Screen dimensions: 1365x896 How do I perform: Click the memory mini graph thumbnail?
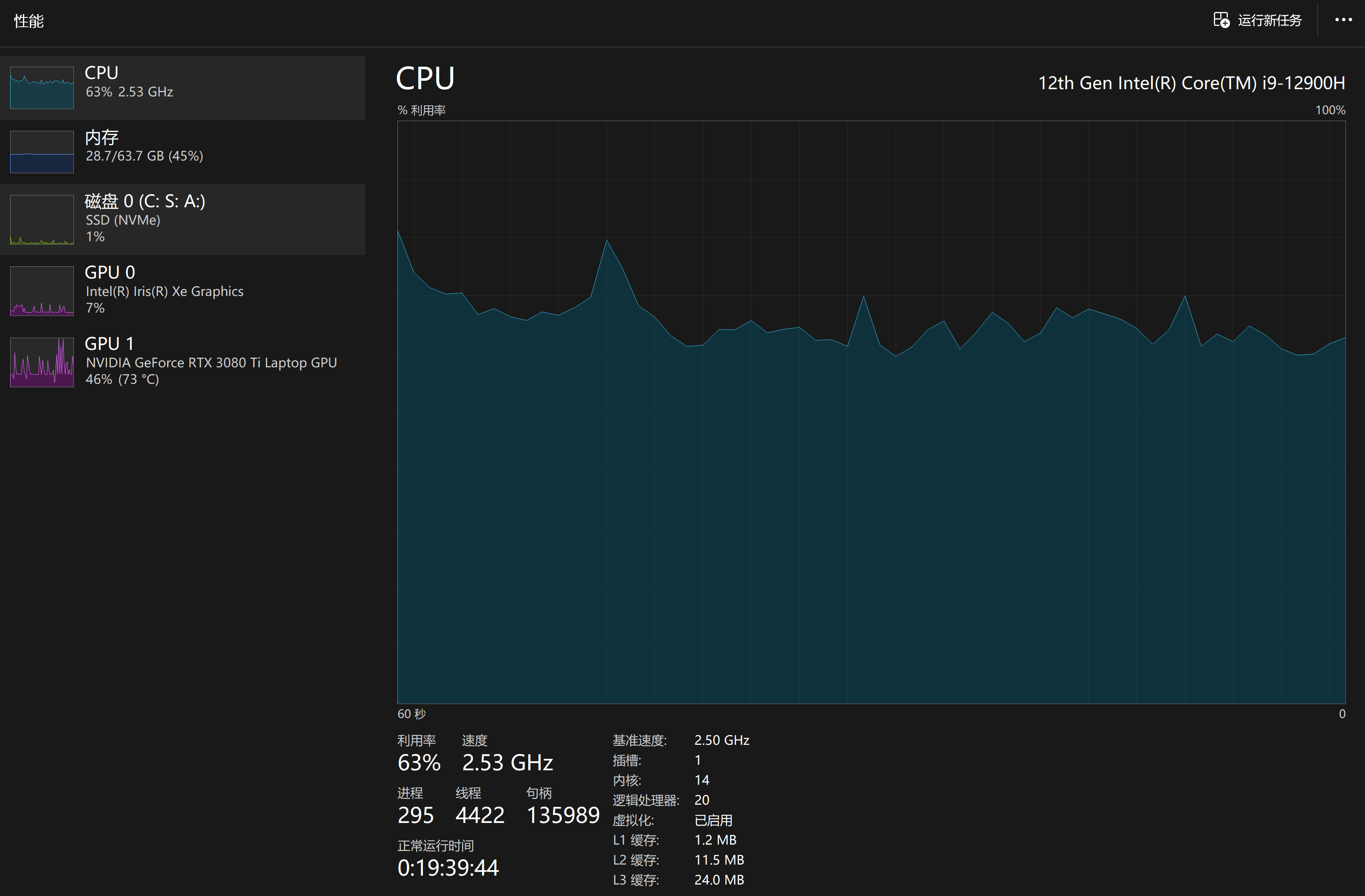pyautogui.click(x=42, y=152)
